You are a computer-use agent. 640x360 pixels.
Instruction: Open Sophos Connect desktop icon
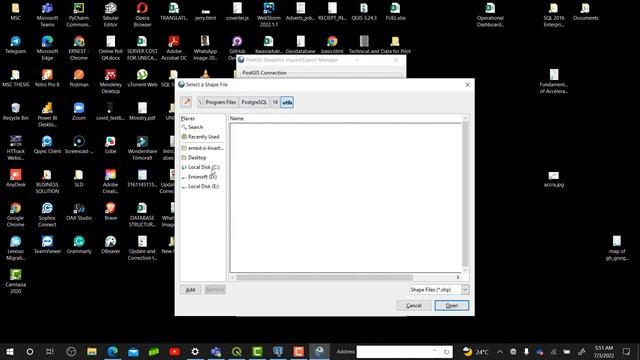(x=47, y=215)
